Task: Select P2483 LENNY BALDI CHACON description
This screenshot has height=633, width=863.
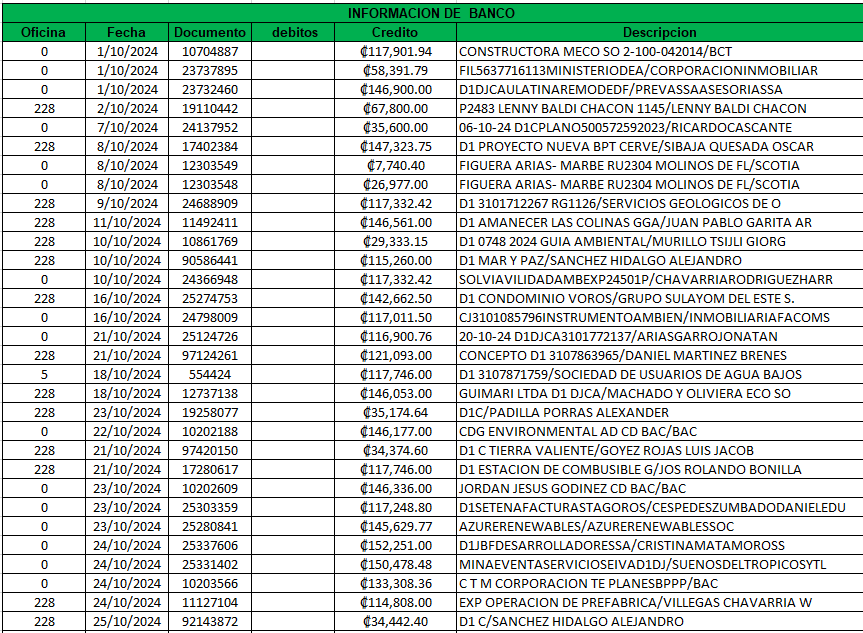Action: tap(660, 108)
